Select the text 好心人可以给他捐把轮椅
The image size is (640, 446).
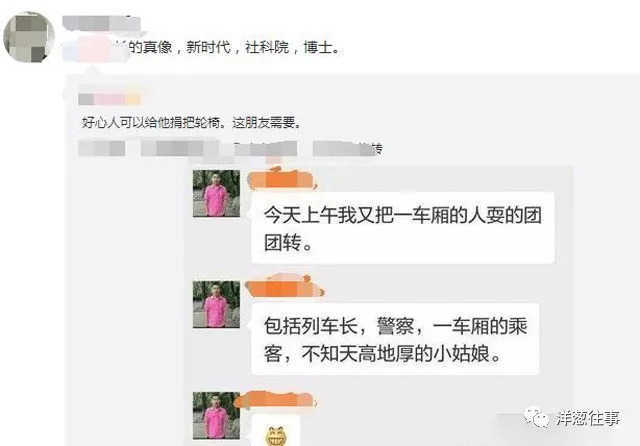[153, 122]
